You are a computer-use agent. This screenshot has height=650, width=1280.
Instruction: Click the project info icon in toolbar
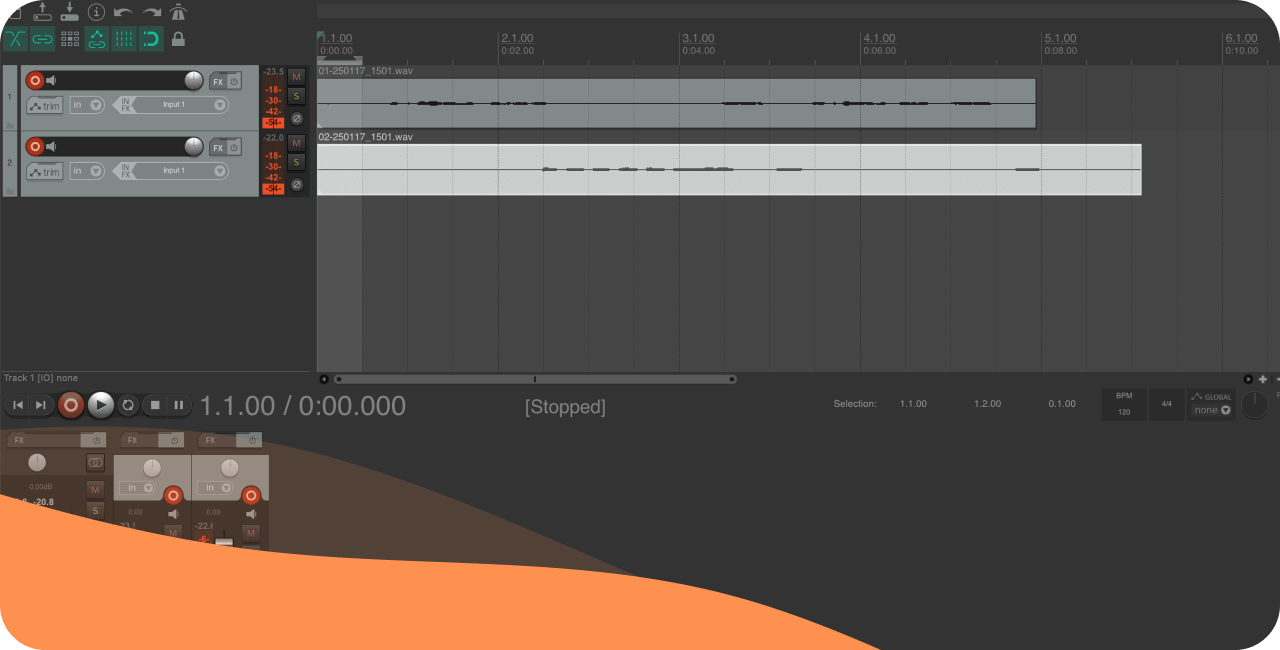[x=96, y=12]
